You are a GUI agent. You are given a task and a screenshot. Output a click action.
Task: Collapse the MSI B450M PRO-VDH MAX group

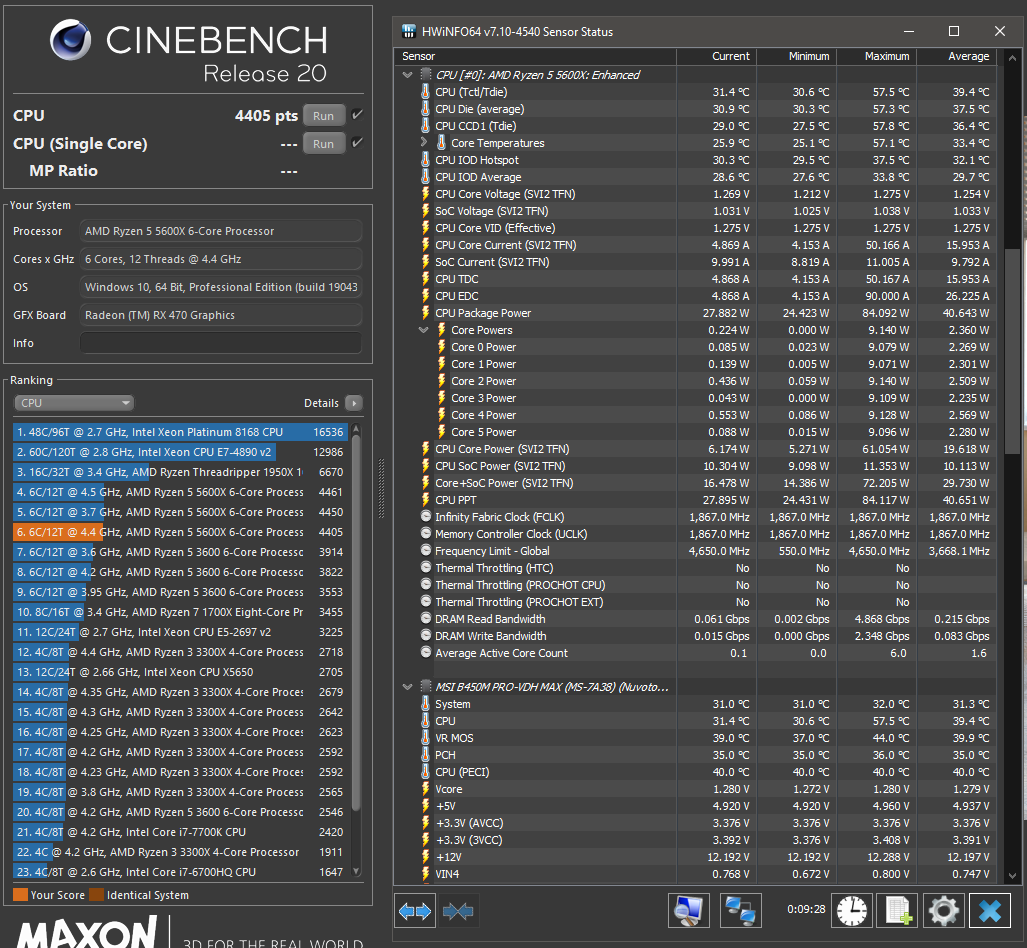(x=407, y=687)
